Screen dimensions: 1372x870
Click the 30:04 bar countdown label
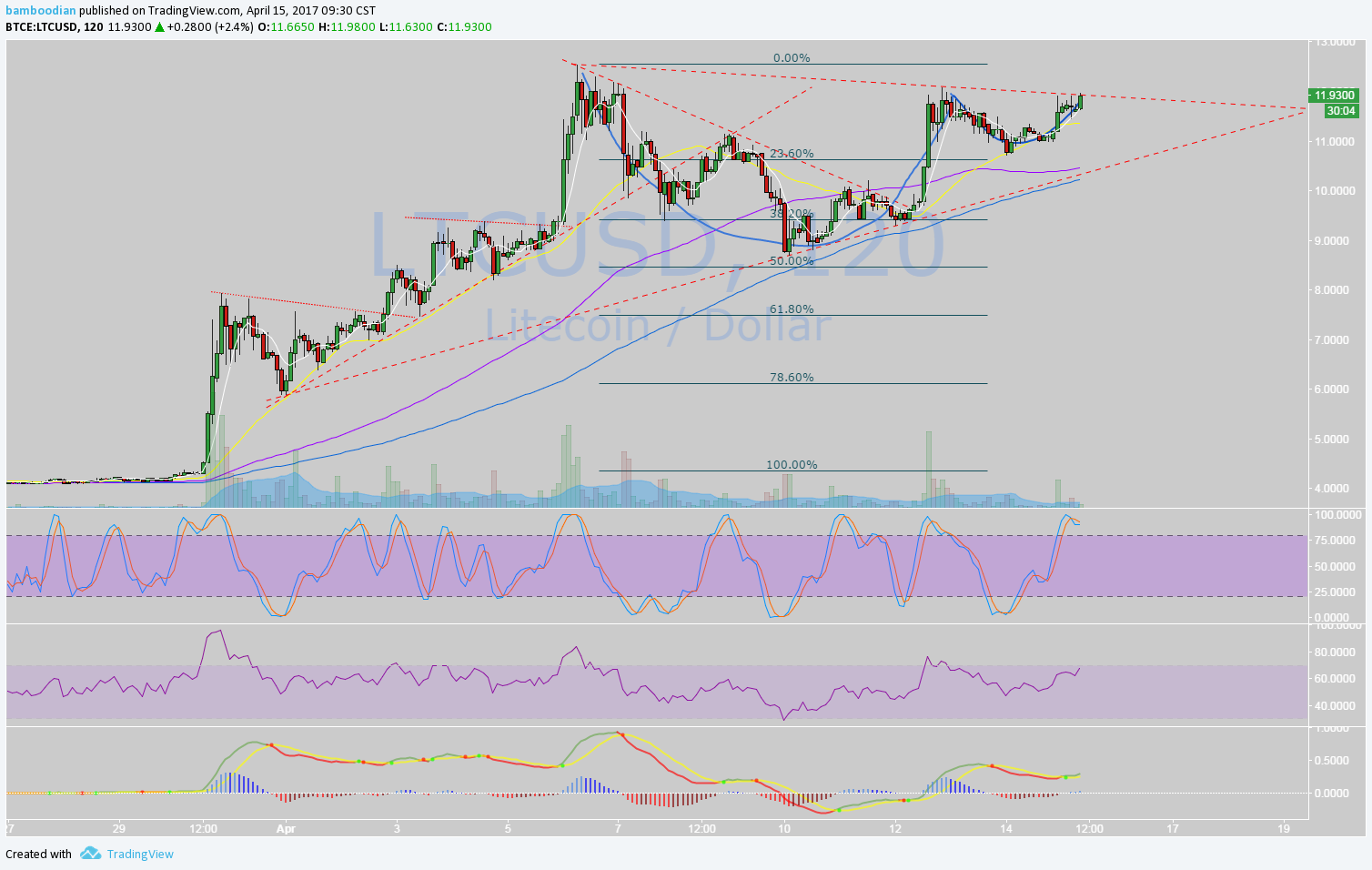pos(1340,110)
